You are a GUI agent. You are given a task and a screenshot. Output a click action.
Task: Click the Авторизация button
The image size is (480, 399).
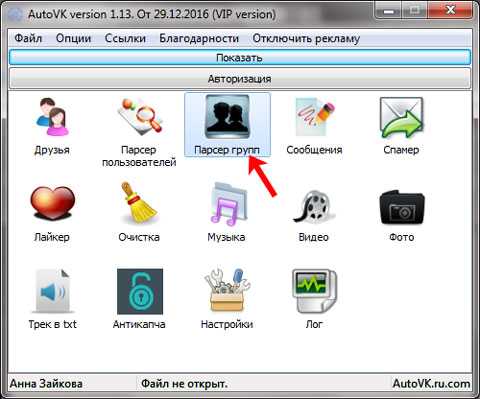click(240, 79)
